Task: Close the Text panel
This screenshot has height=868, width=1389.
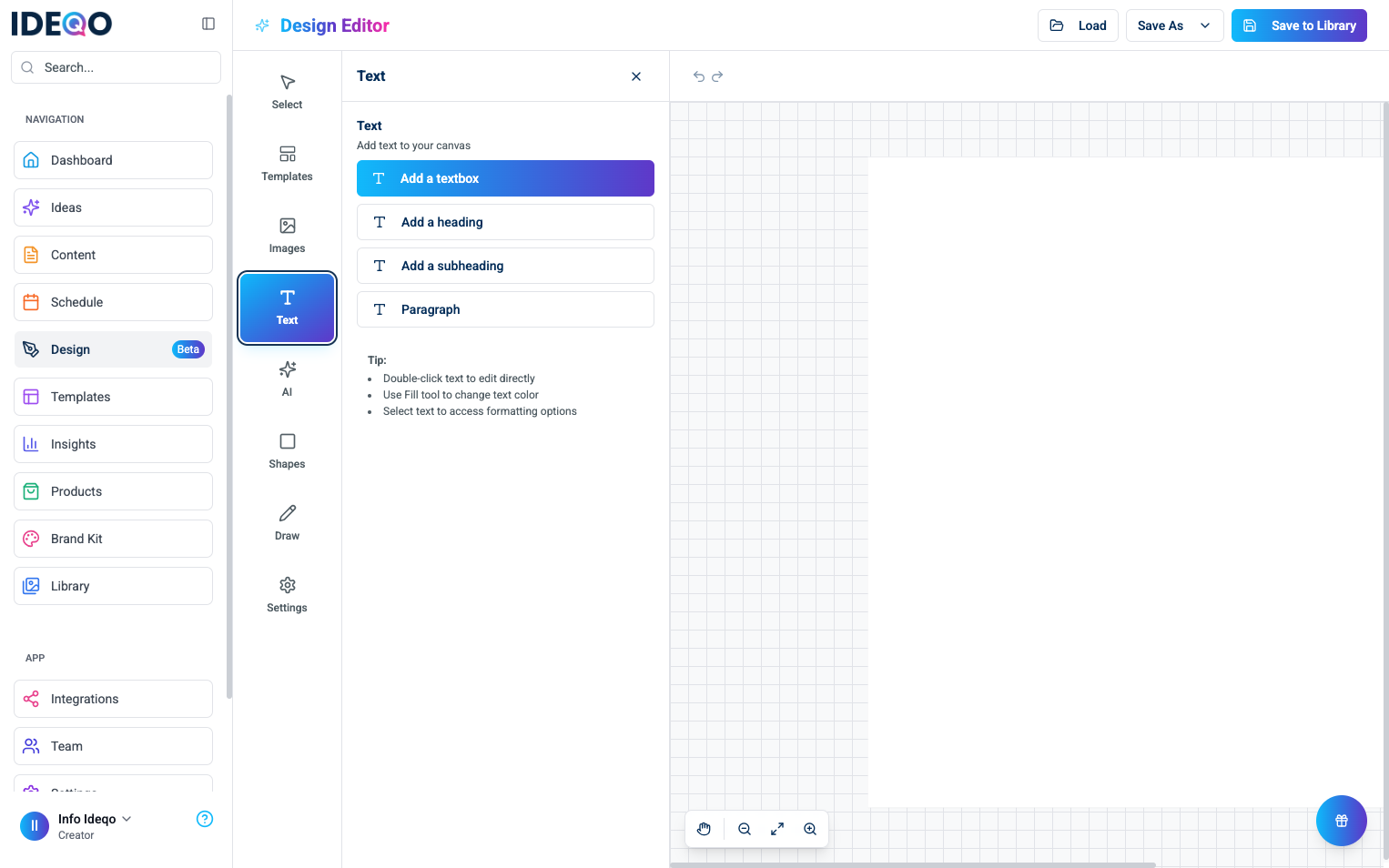Action: coord(636,76)
